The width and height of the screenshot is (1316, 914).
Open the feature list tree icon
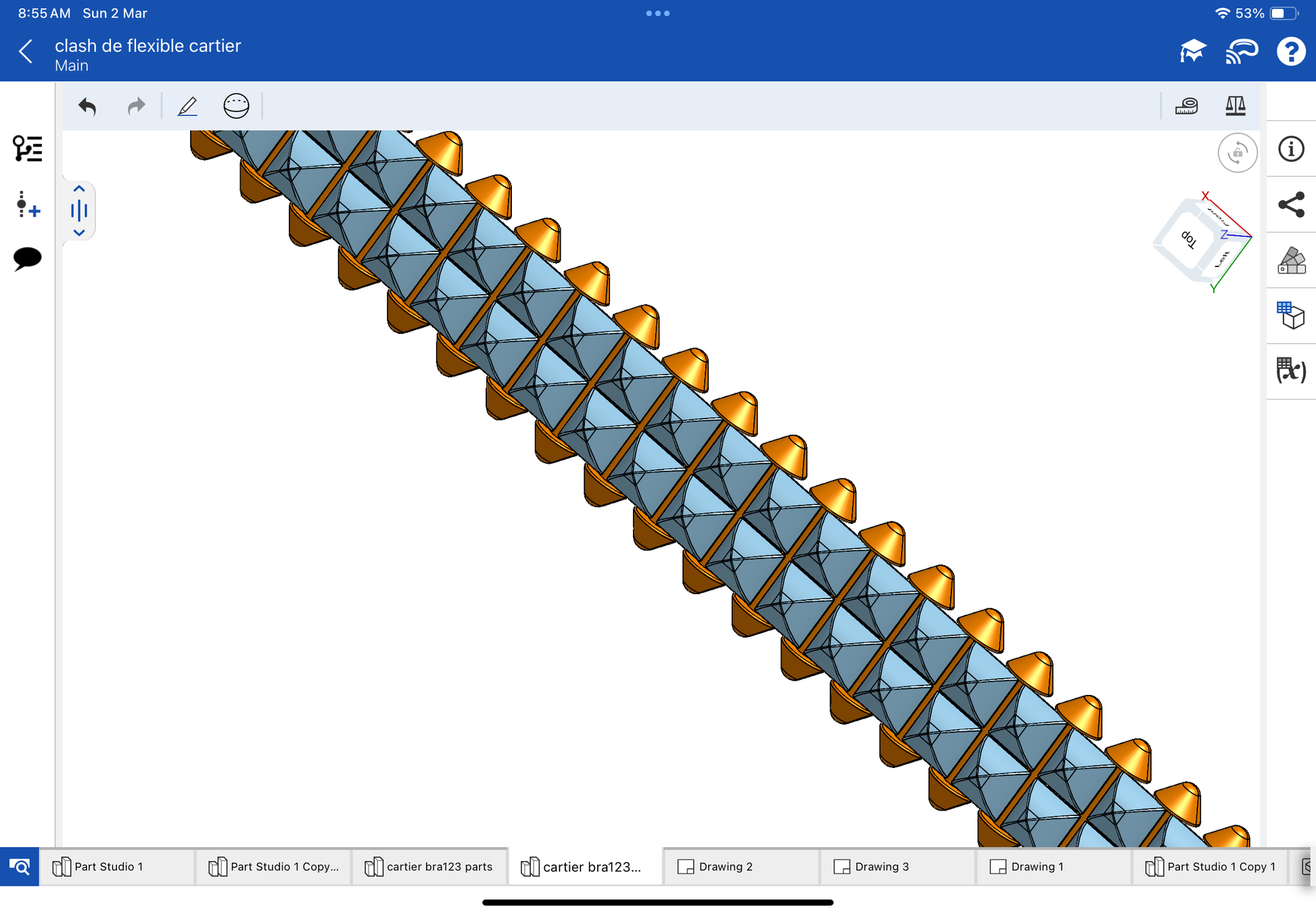(27, 149)
